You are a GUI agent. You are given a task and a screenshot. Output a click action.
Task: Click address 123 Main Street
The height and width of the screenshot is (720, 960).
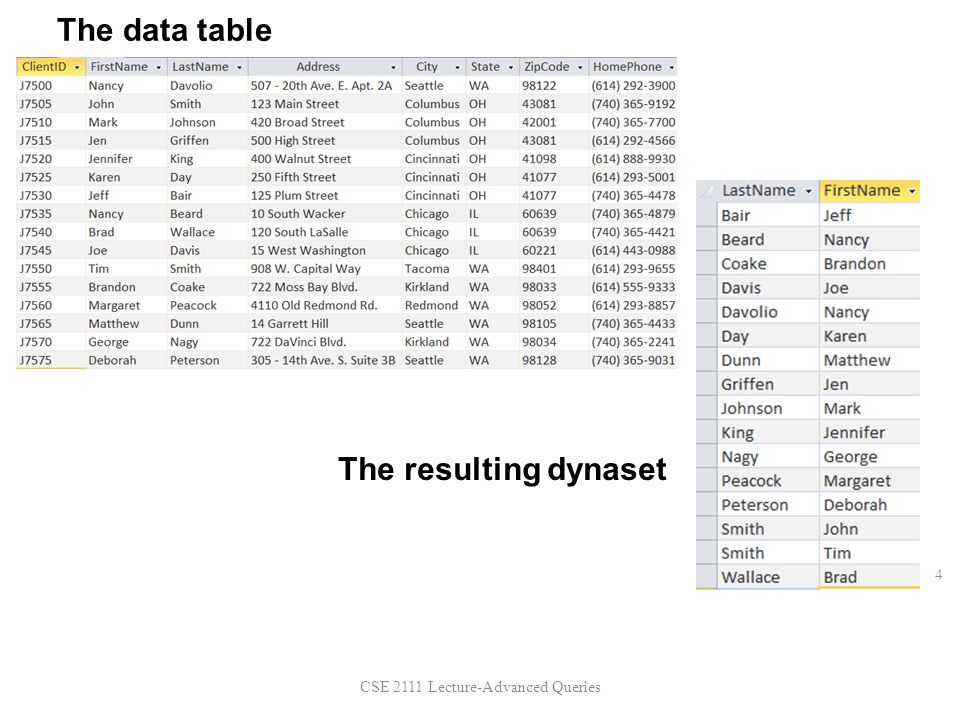tap(295, 104)
